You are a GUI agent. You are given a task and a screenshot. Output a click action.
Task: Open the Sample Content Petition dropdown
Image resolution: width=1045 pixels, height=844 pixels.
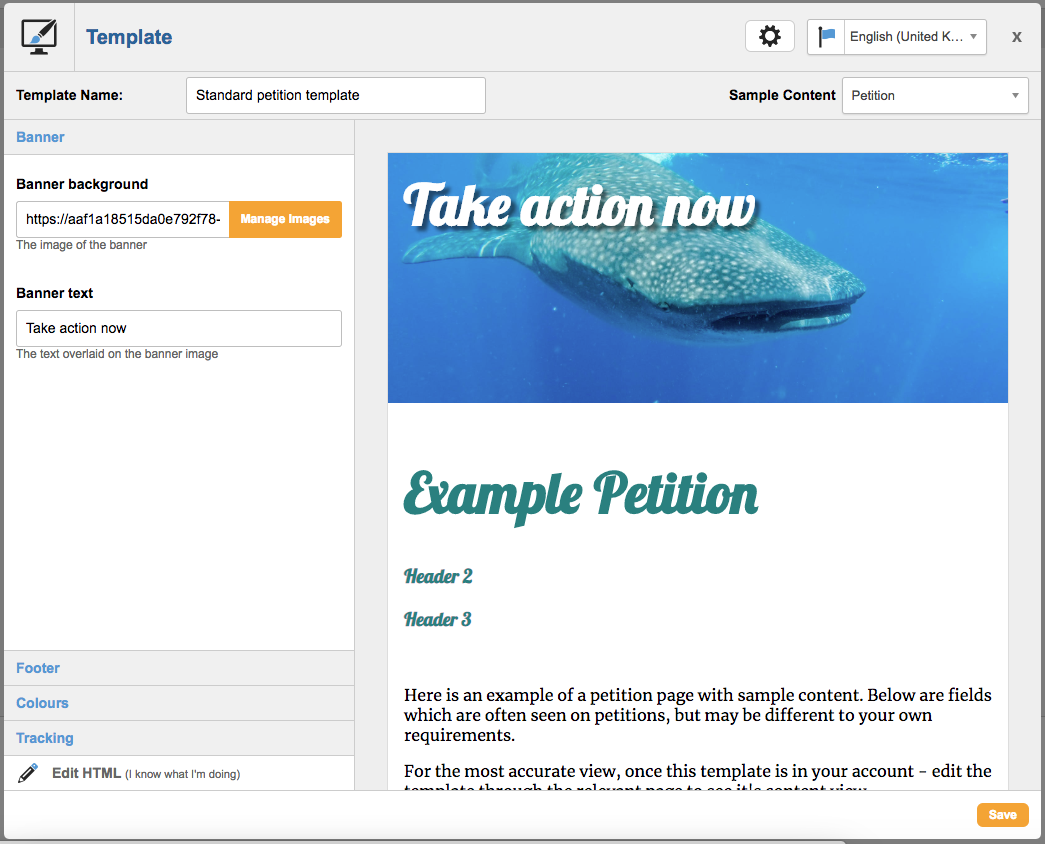point(934,96)
